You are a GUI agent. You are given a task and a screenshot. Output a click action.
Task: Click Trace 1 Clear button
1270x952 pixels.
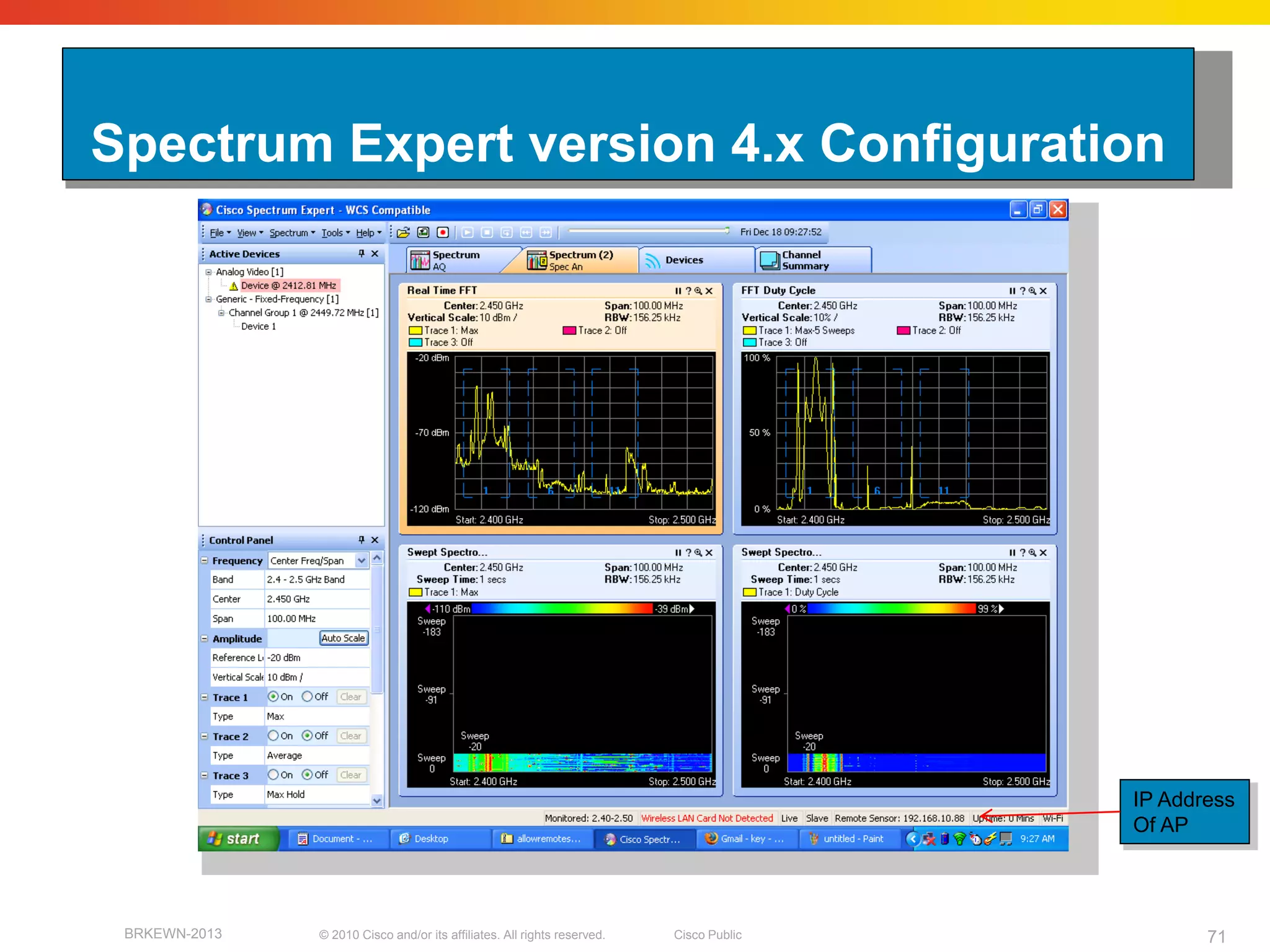click(351, 697)
